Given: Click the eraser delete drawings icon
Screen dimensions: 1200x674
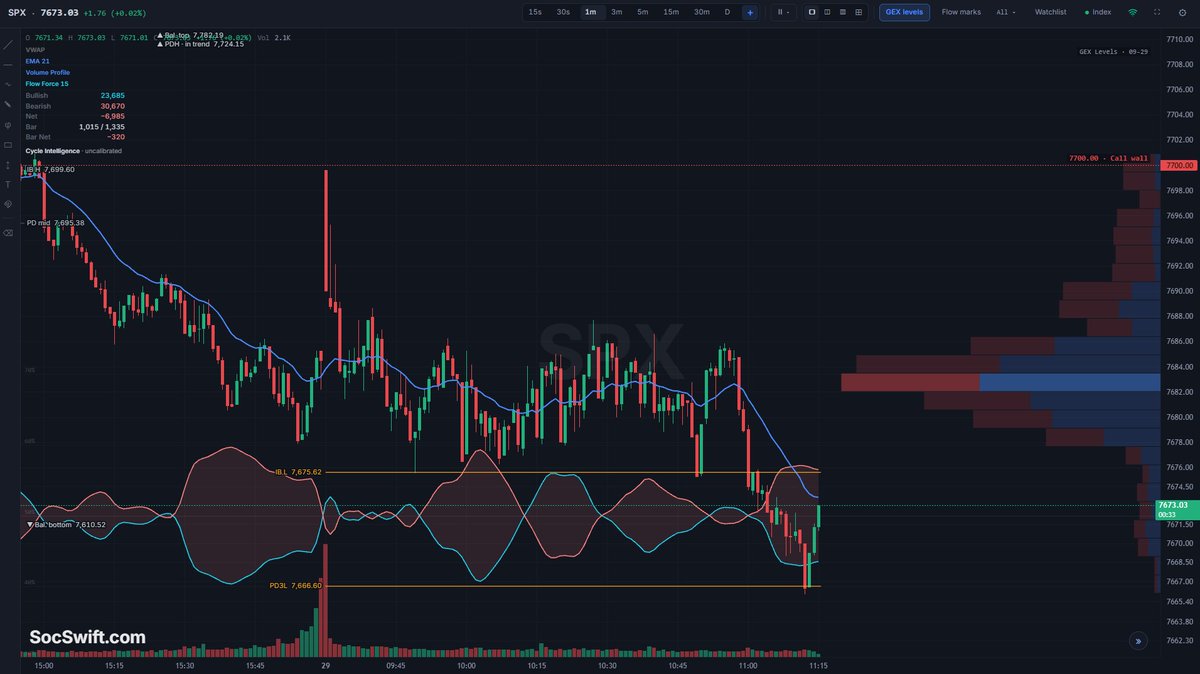Looking at the screenshot, I should tap(8, 232).
